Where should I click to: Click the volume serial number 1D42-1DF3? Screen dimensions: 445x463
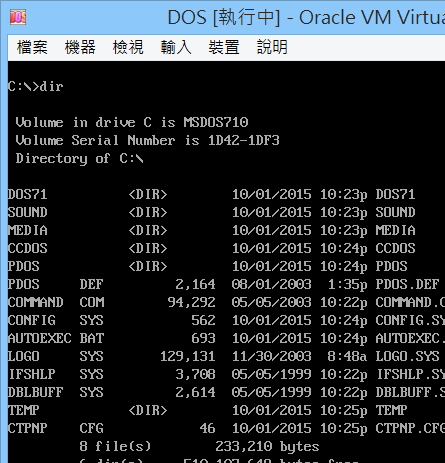(x=244, y=140)
